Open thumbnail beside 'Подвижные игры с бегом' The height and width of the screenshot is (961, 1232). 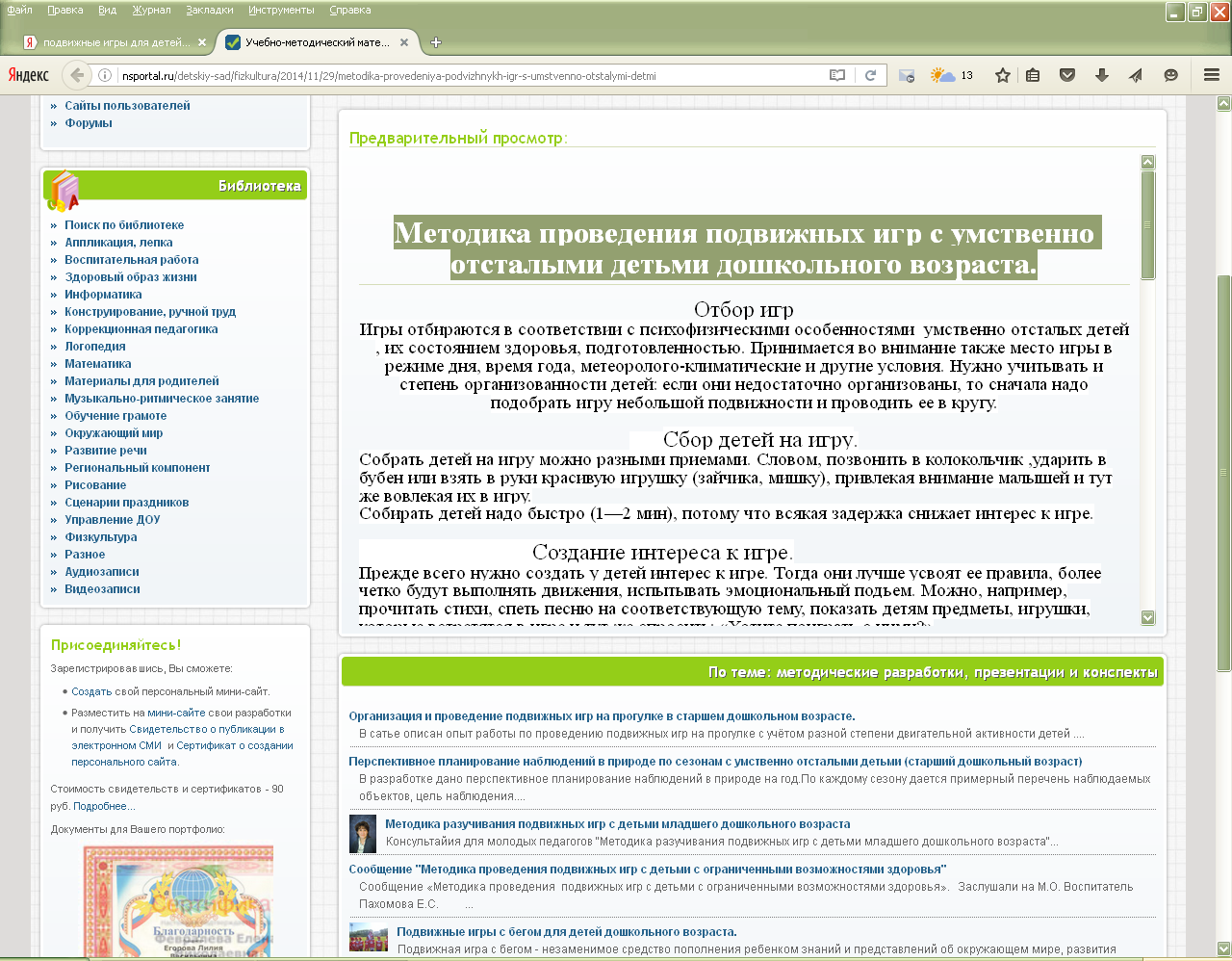(369, 937)
